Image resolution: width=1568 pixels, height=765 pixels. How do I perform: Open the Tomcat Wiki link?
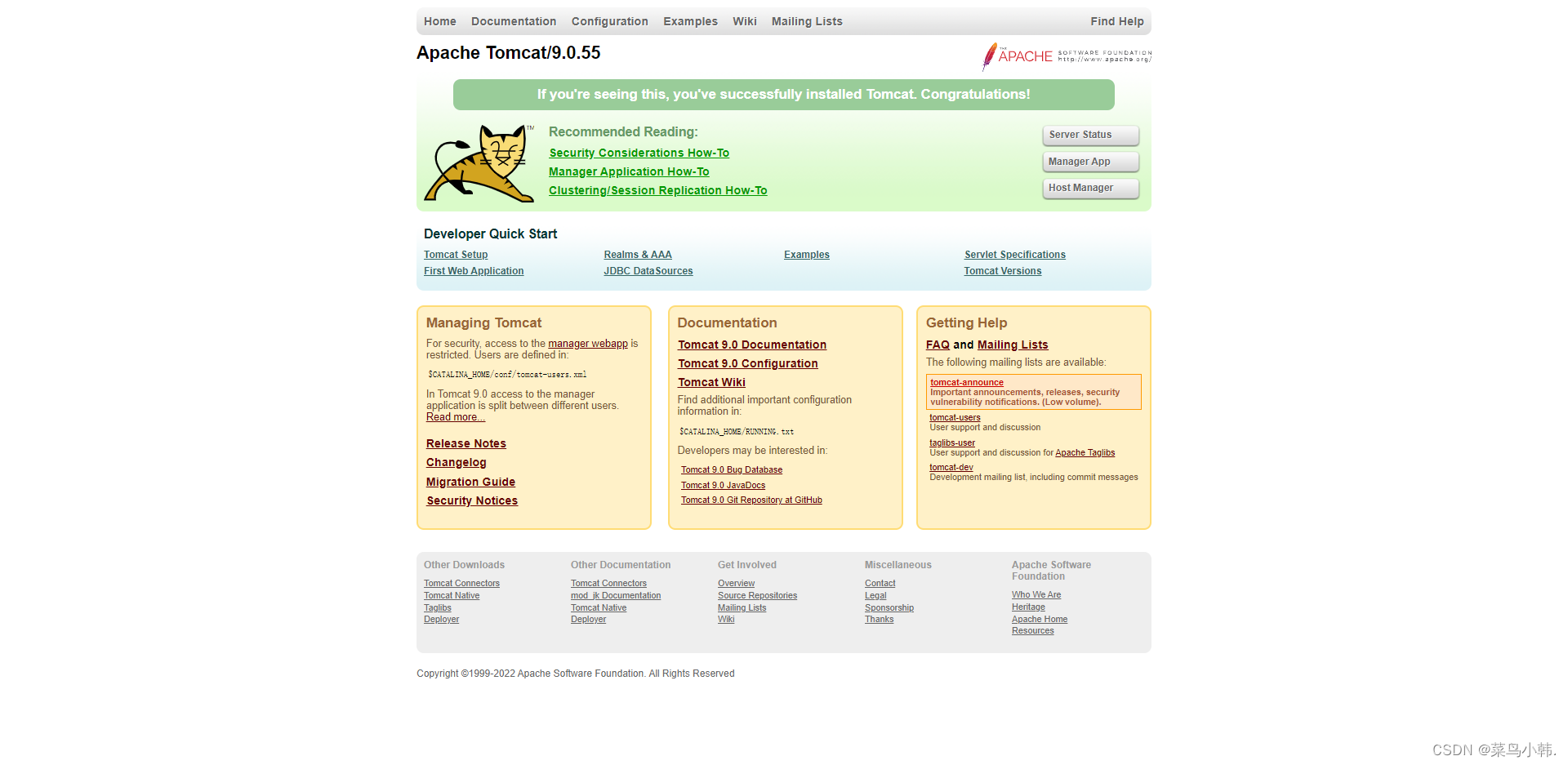click(x=711, y=382)
